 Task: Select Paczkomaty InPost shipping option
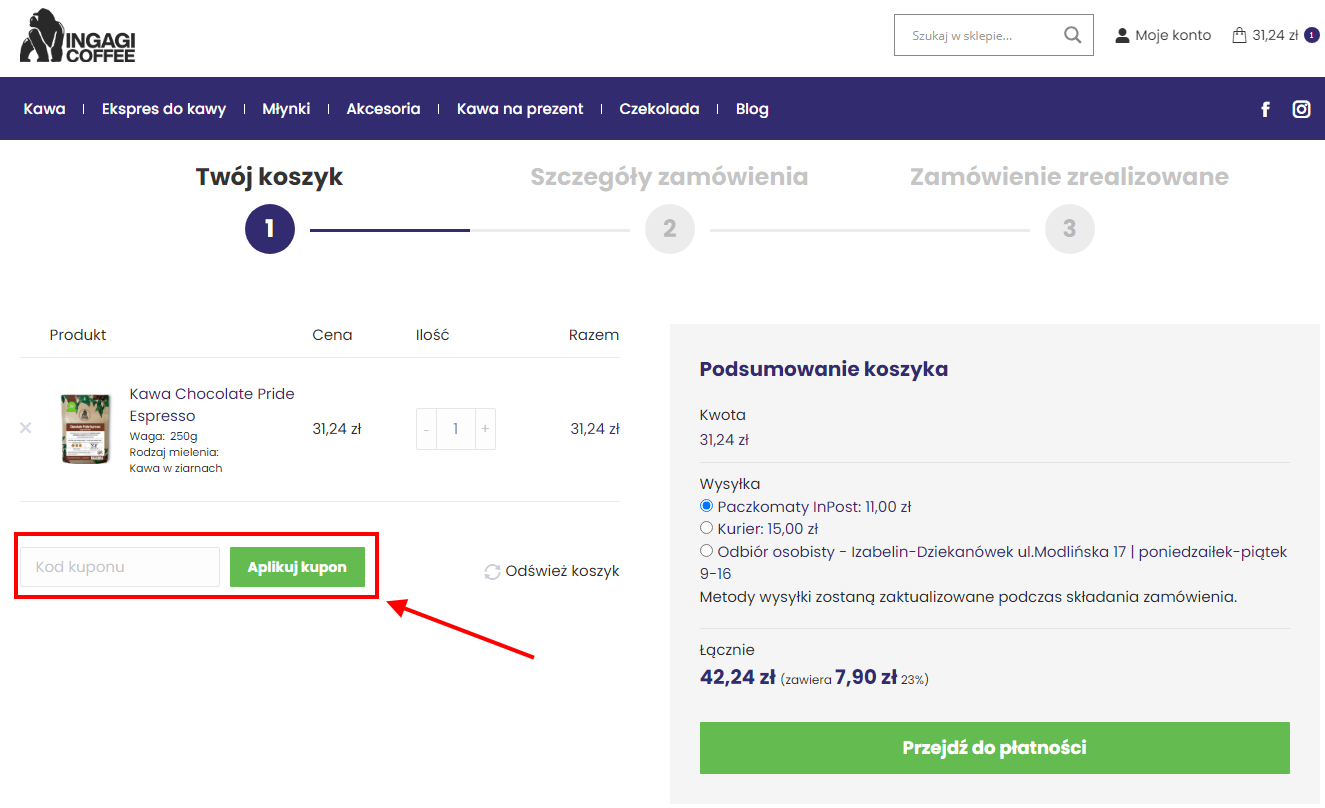[x=706, y=506]
